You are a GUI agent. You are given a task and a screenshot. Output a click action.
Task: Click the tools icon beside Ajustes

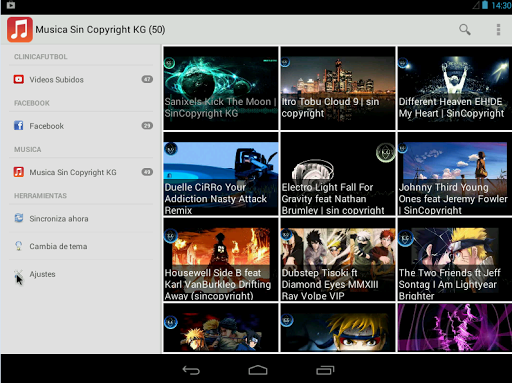pyautogui.click(x=19, y=274)
